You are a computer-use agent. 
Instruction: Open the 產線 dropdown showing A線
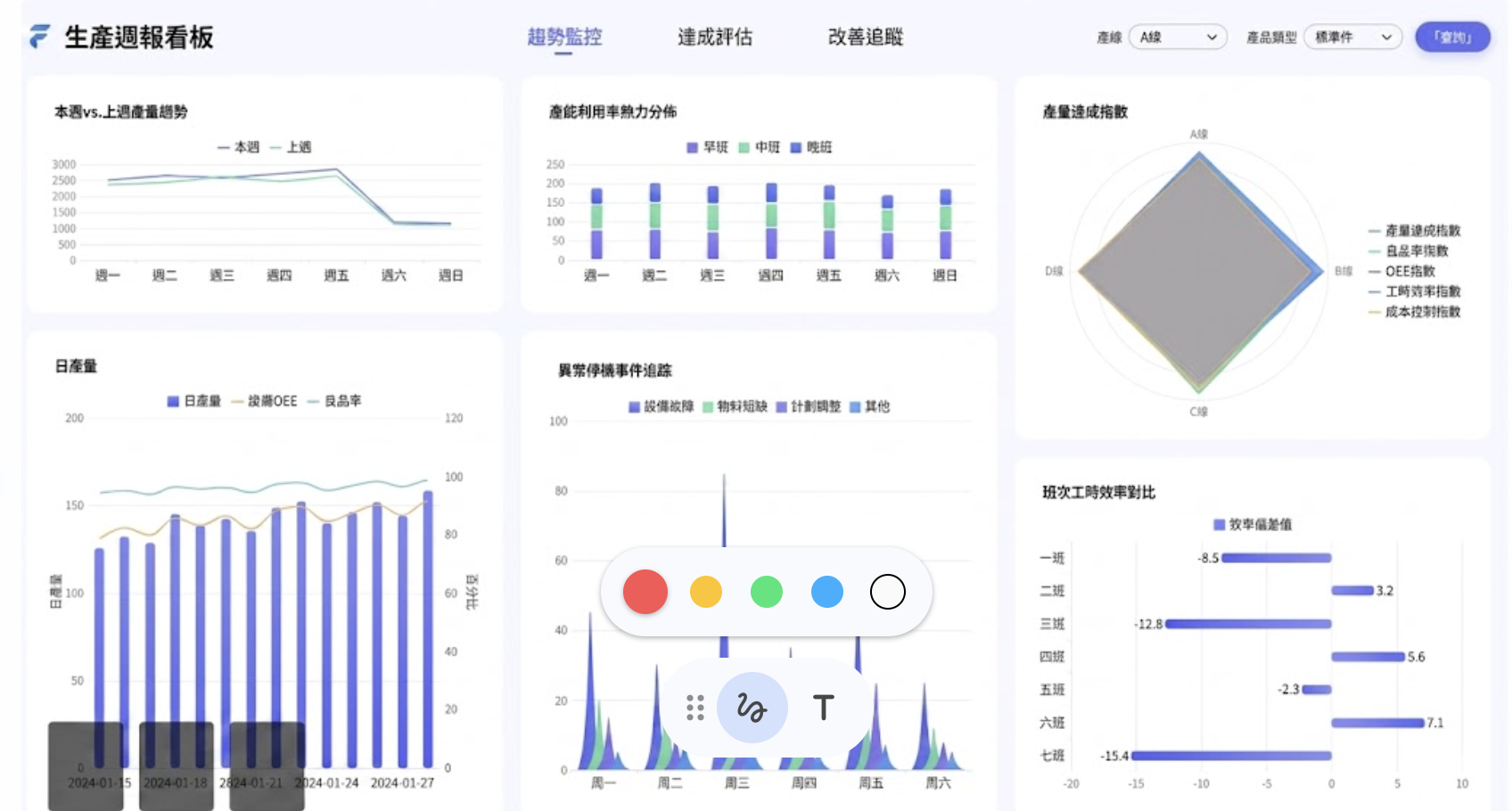(x=1178, y=37)
